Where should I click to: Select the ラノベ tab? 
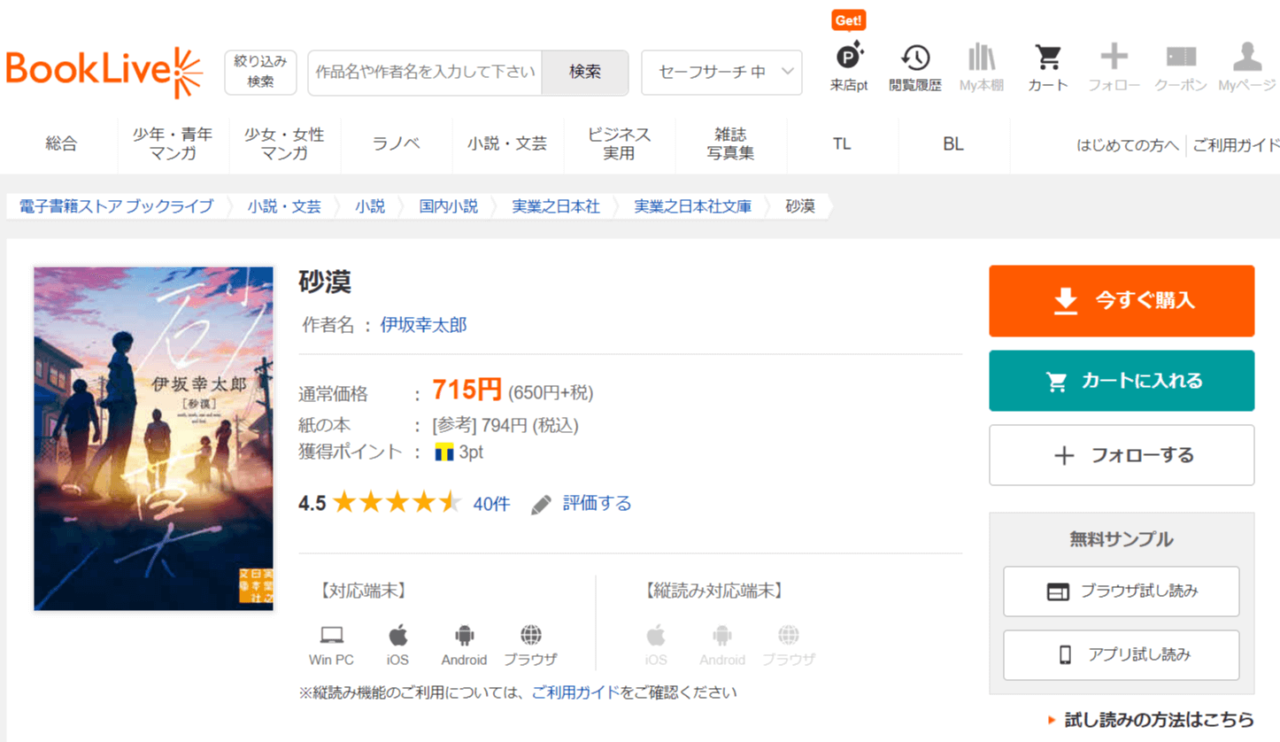[396, 144]
